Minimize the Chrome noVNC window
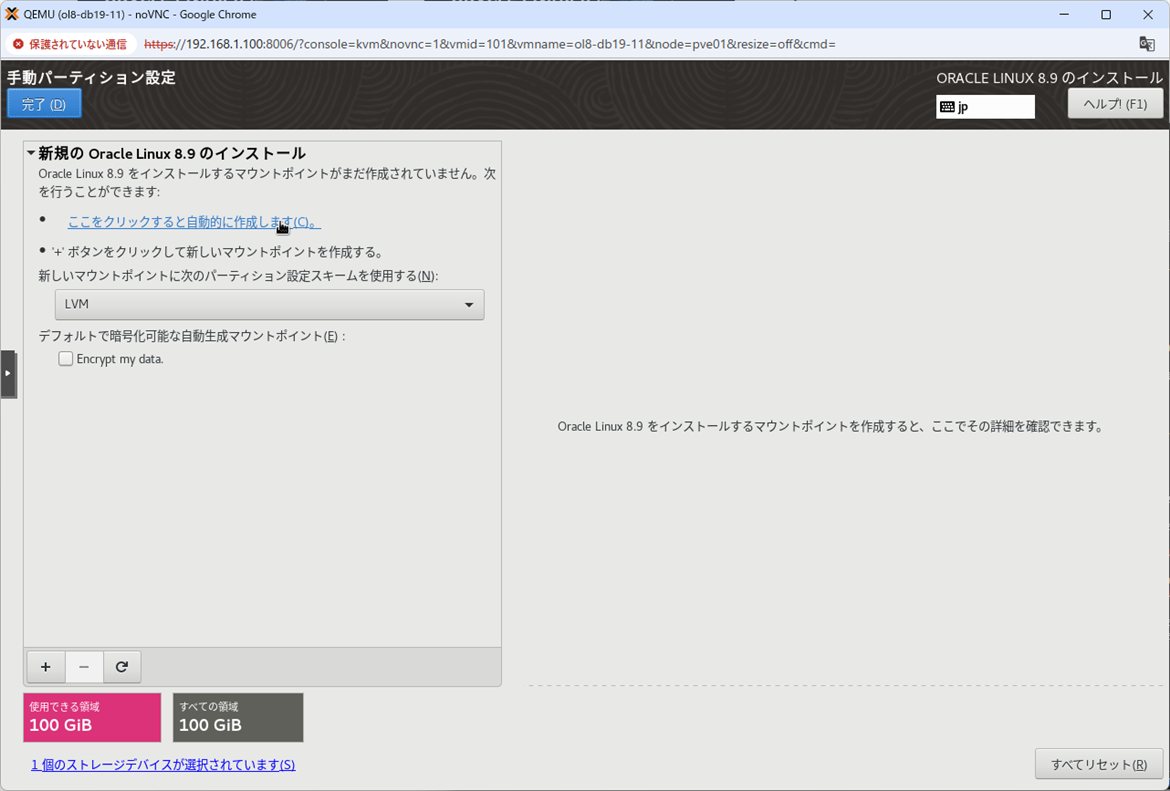 pyautogui.click(x=1064, y=14)
